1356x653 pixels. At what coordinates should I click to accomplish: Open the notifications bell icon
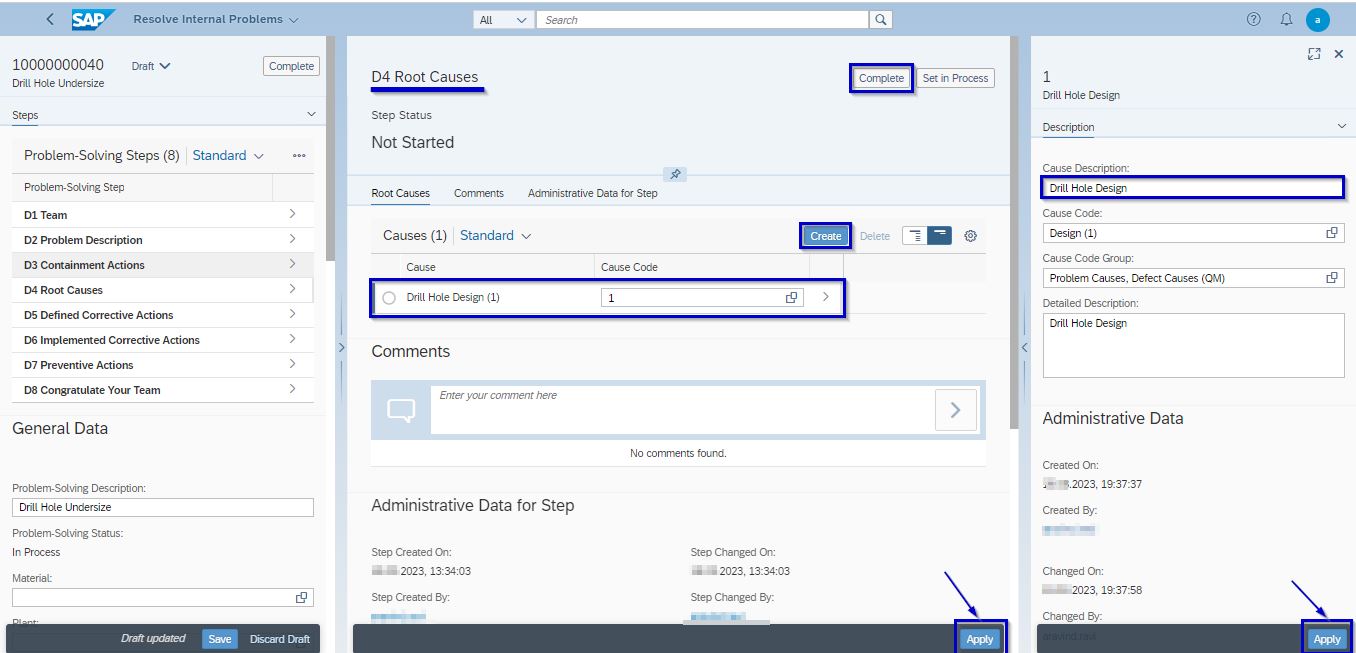pos(1285,18)
